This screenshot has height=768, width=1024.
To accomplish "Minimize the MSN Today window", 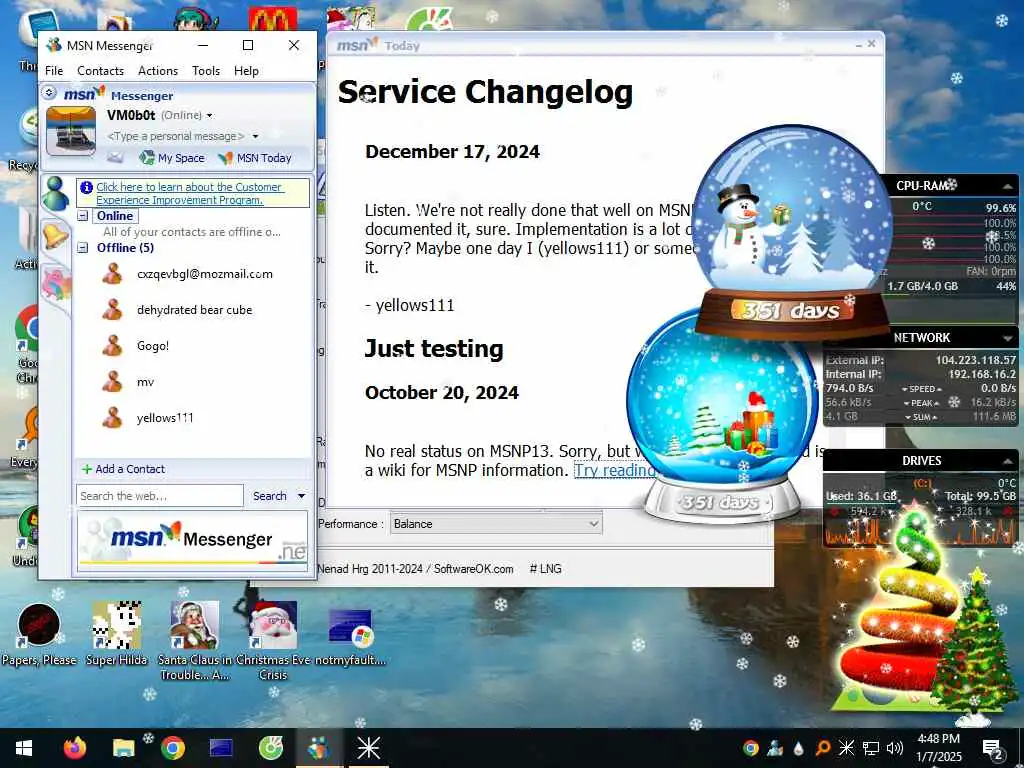I will point(858,44).
